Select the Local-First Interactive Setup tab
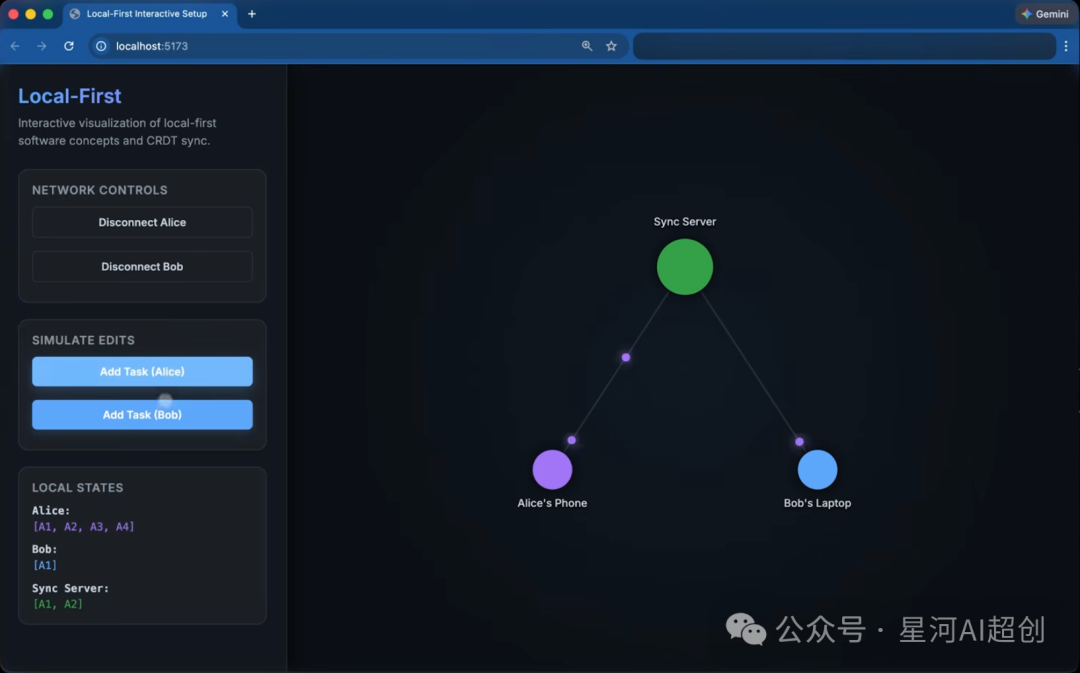1080x673 pixels. [145, 14]
